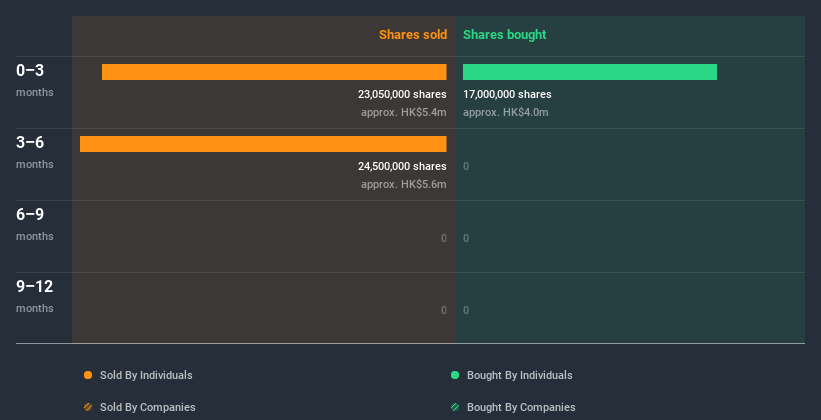Click the 23,050,000 shares value

point(402,94)
